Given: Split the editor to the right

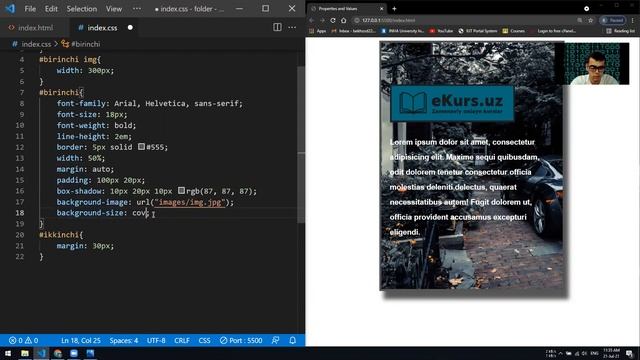Looking at the screenshot, I should click(277, 27).
